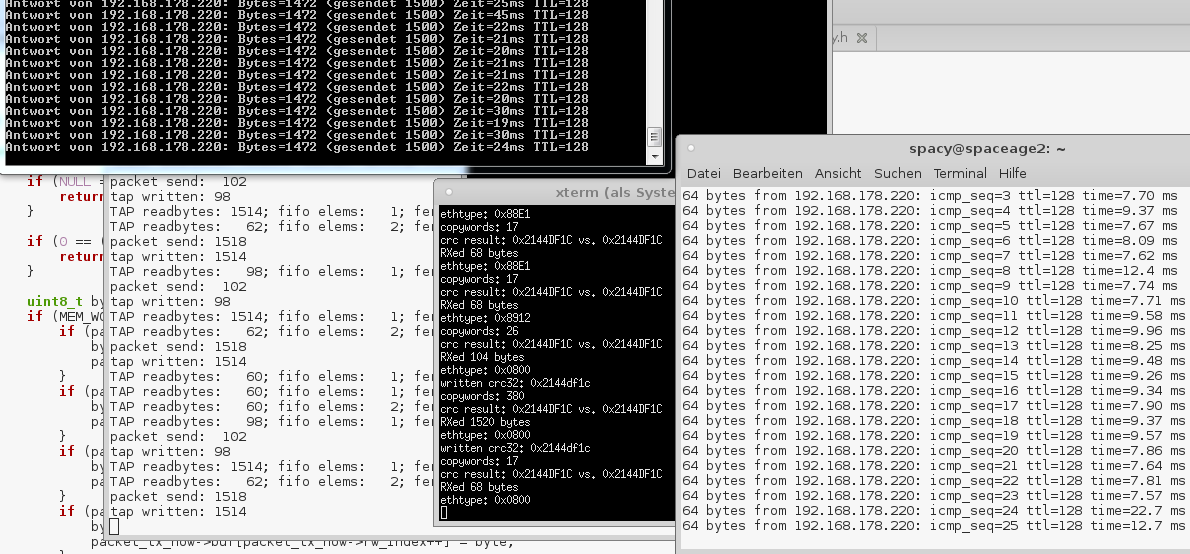Screen dimensions: 1190x554
Task: Click 'RXed 1520 bytes' in xterm
Action: tap(485, 422)
